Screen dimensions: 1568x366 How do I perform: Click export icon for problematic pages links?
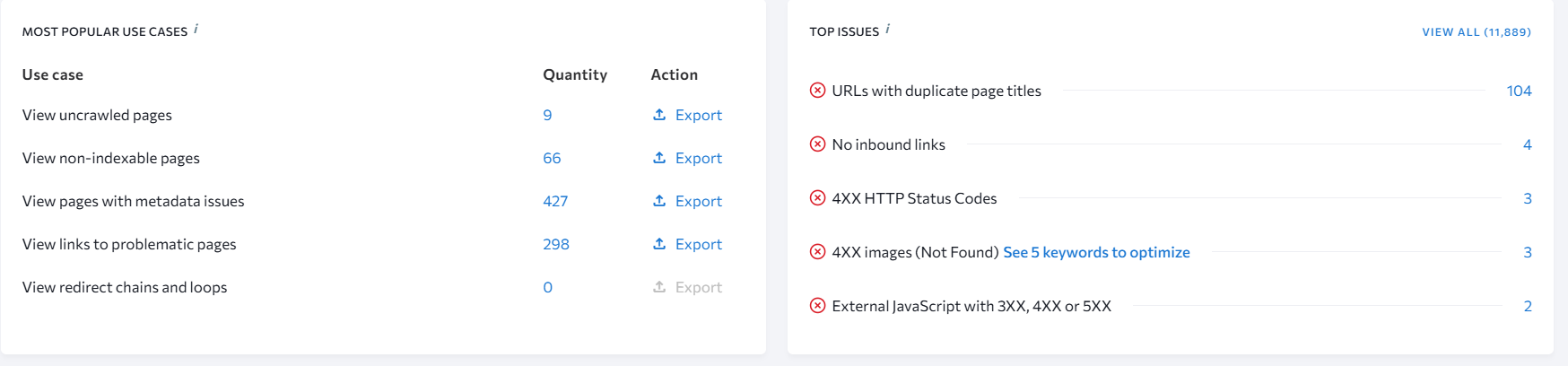pos(659,244)
